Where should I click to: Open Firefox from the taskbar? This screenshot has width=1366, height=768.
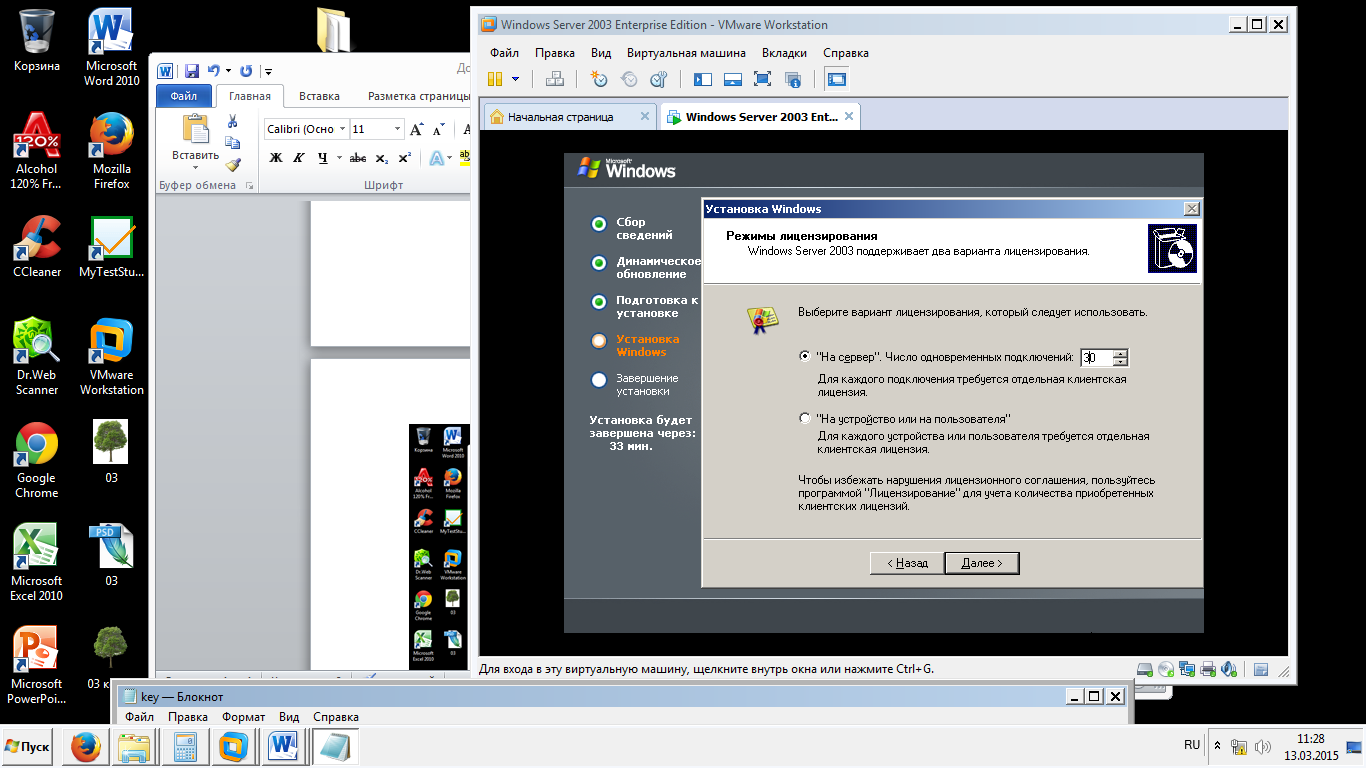pos(86,747)
